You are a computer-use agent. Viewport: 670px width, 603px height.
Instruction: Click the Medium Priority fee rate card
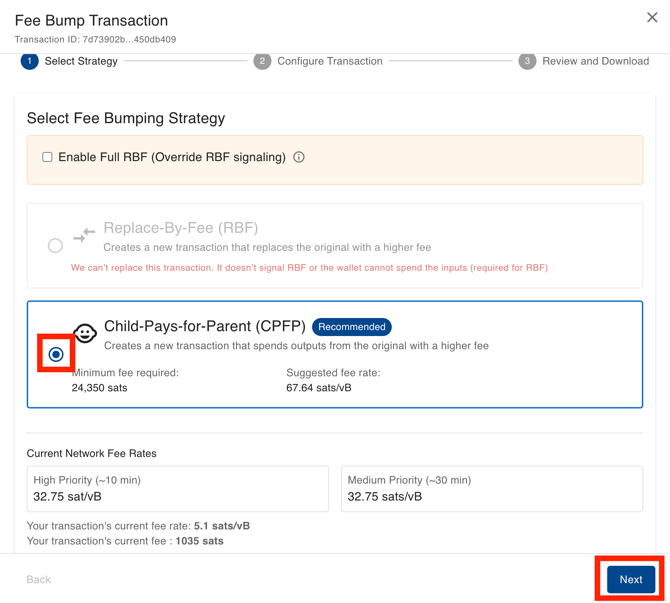491,488
